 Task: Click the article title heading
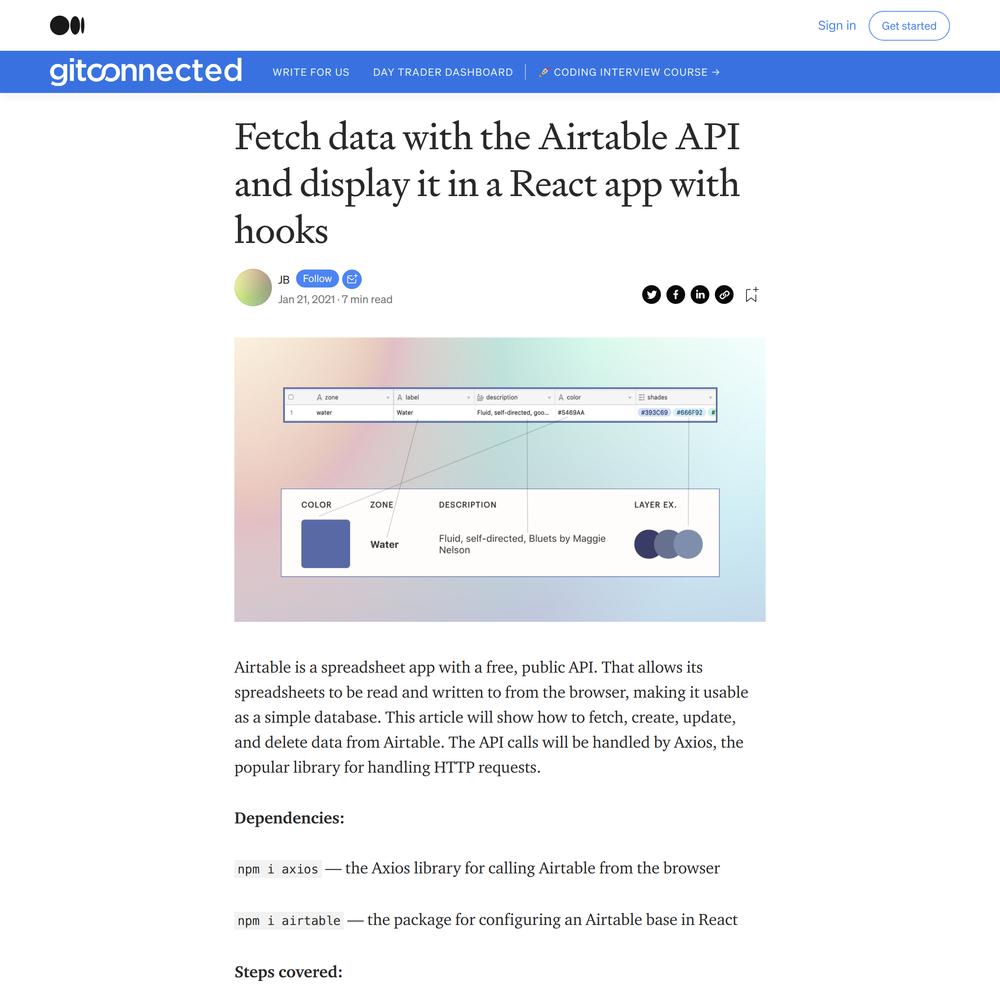[487, 183]
